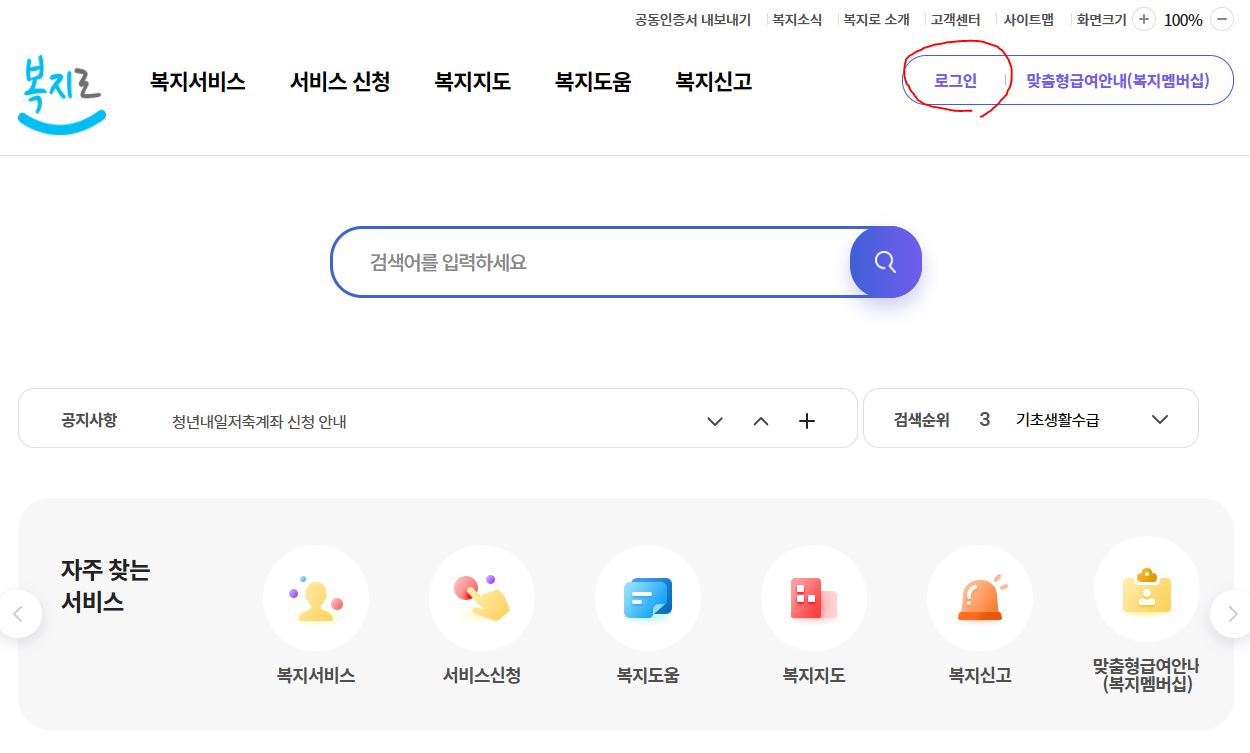Screen dimensions: 1250x753
Task: Open 복지도움 via its speech-bubble icon
Action: click(648, 597)
